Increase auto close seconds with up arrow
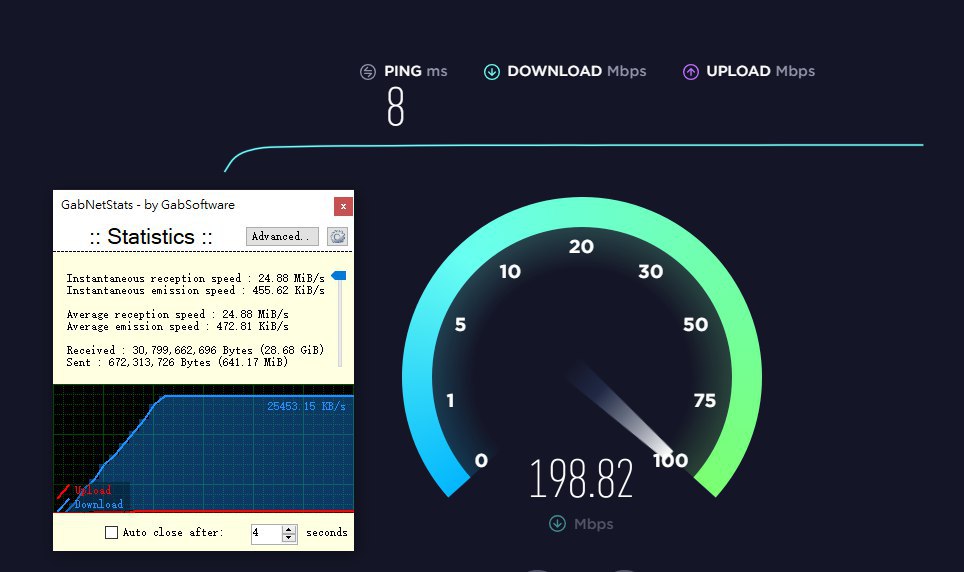 289,529
